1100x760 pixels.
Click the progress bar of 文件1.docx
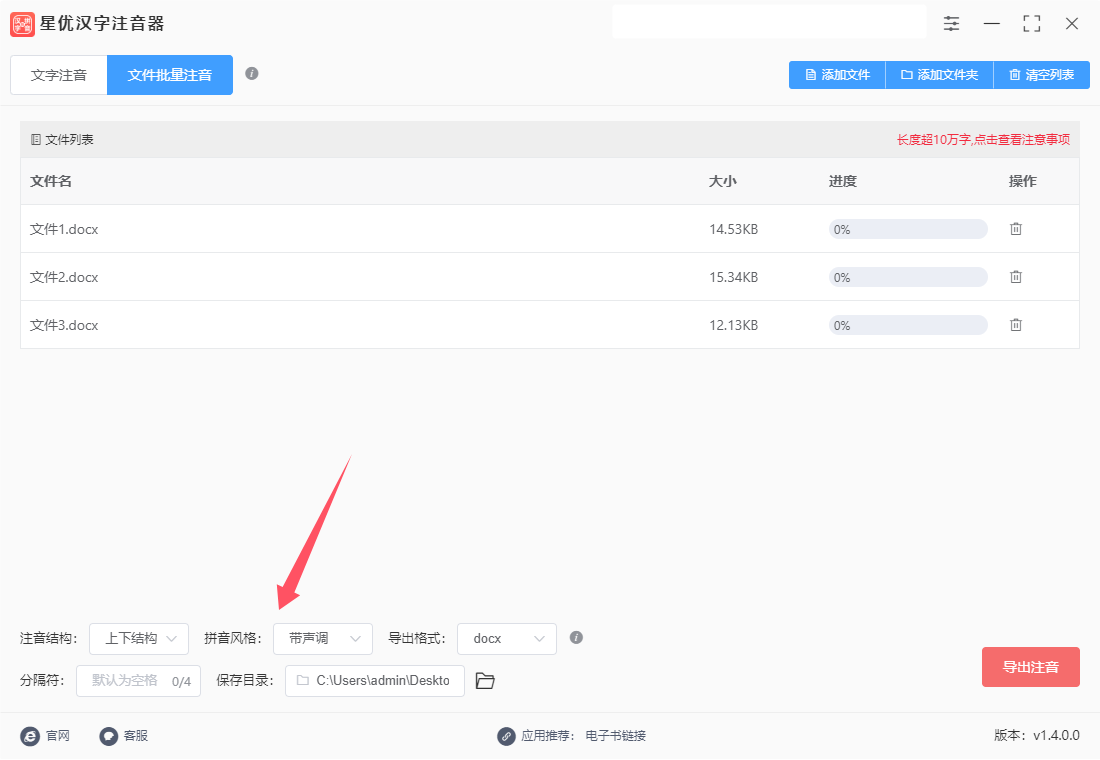908,229
